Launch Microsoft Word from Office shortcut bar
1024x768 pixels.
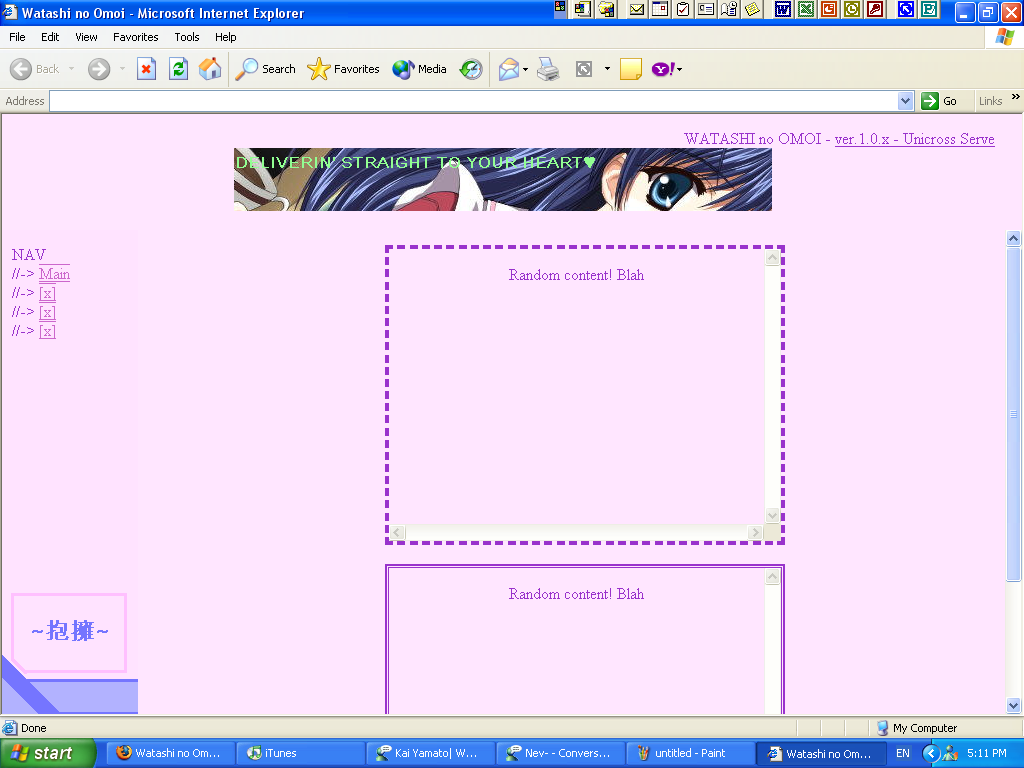point(782,9)
